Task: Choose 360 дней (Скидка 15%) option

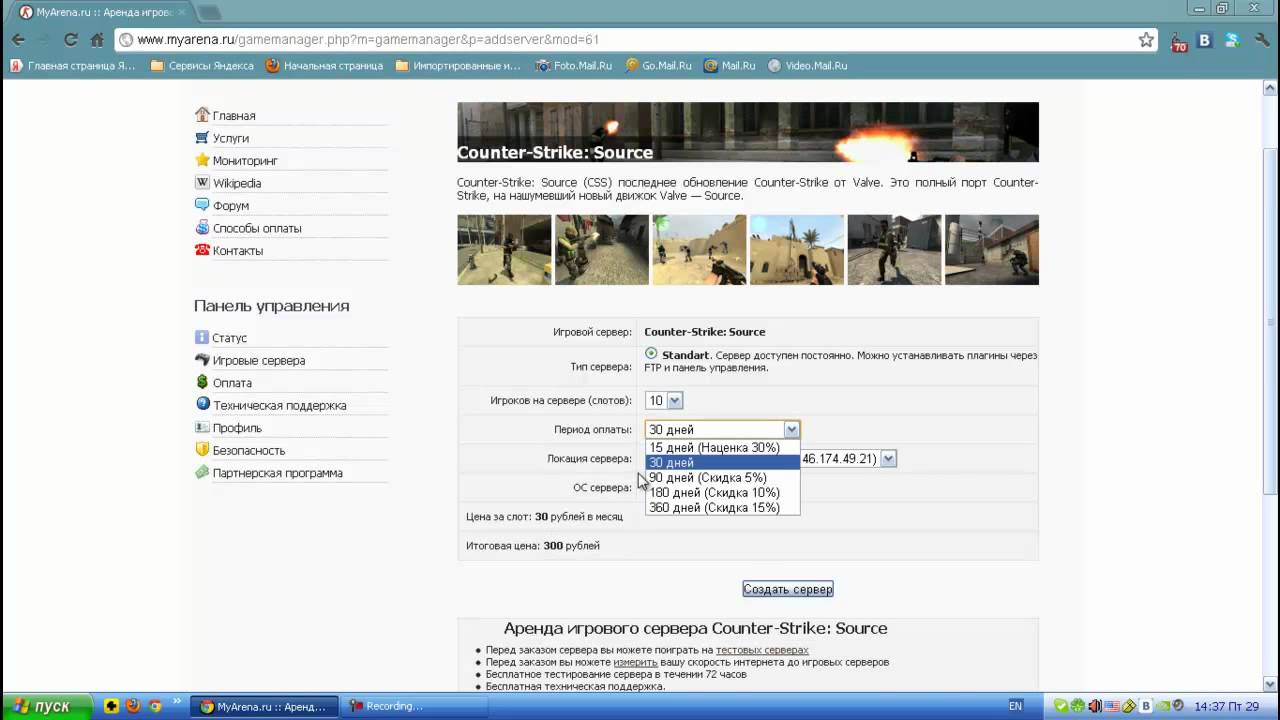Action: click(x=723, y=508)
